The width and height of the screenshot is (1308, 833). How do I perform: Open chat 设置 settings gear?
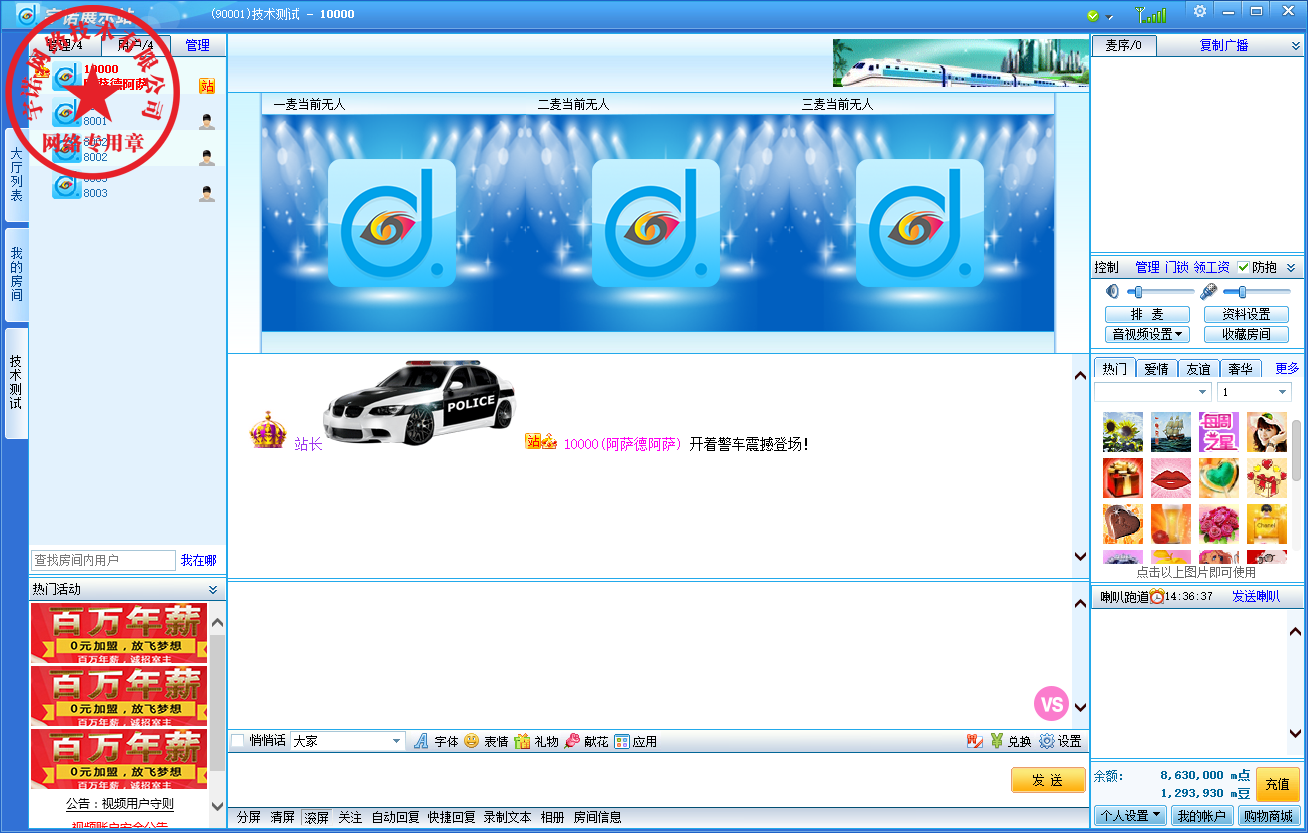click(x=1060, y=741)
